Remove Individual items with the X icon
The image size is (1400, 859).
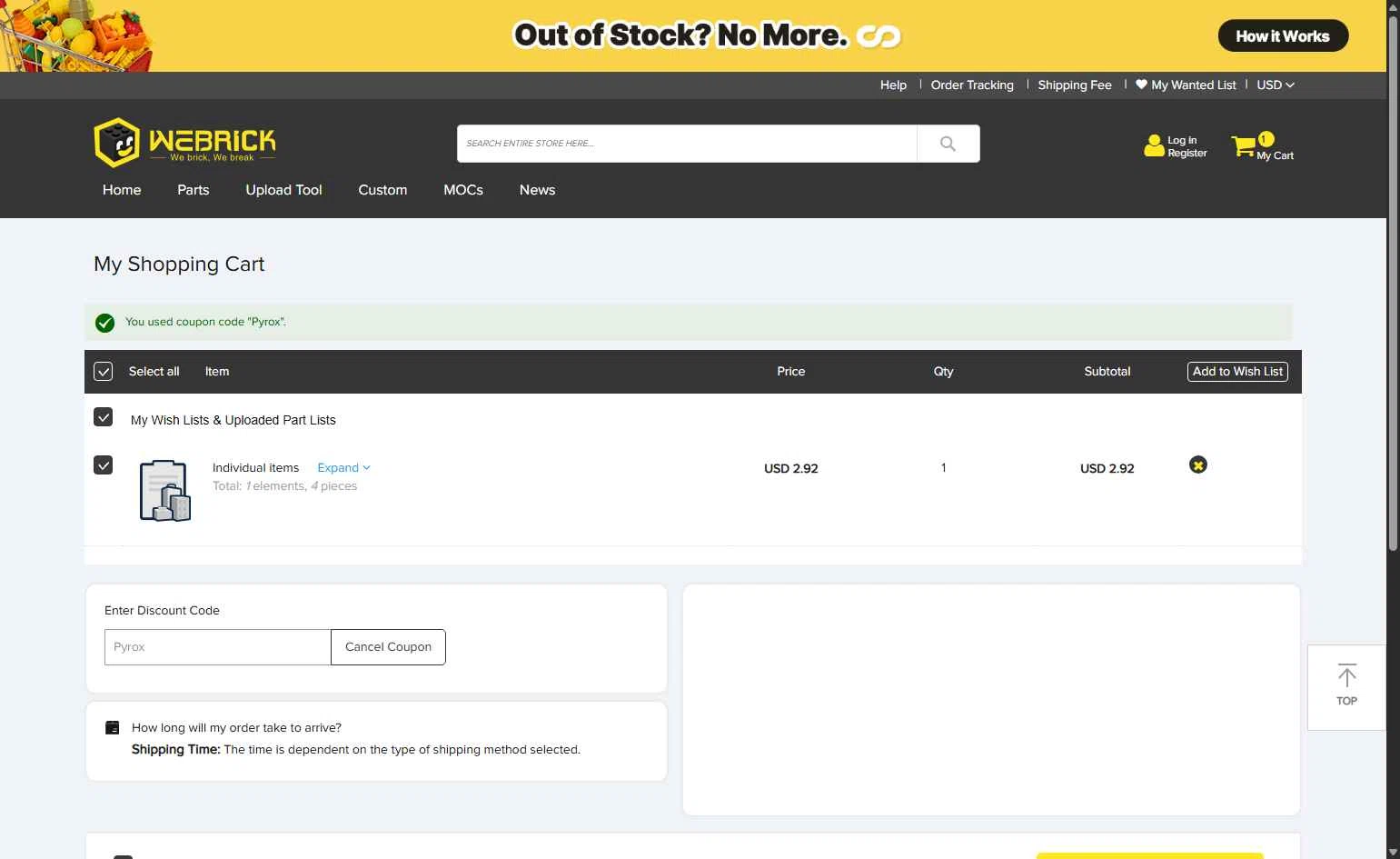click(x=1198, y=465)
